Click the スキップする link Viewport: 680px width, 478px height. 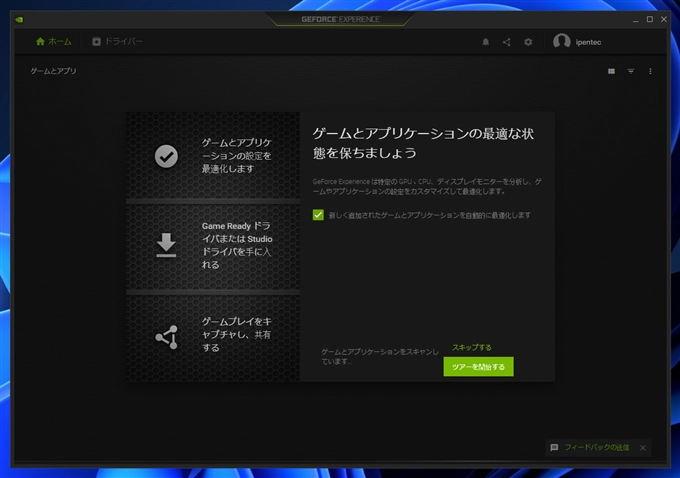[x=471, y=347]
